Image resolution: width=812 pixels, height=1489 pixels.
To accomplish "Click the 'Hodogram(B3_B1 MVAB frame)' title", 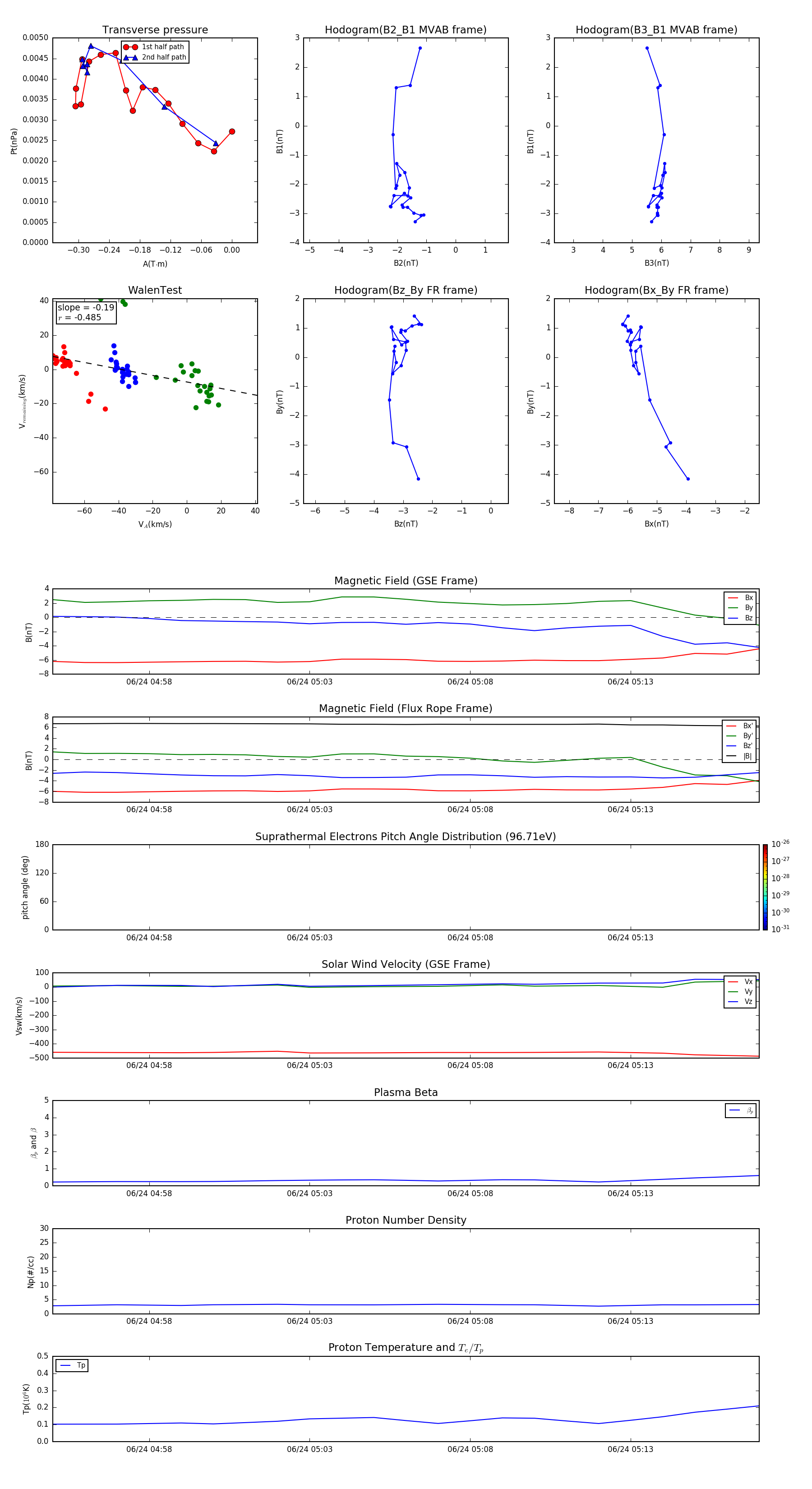I will coord(656,30).
